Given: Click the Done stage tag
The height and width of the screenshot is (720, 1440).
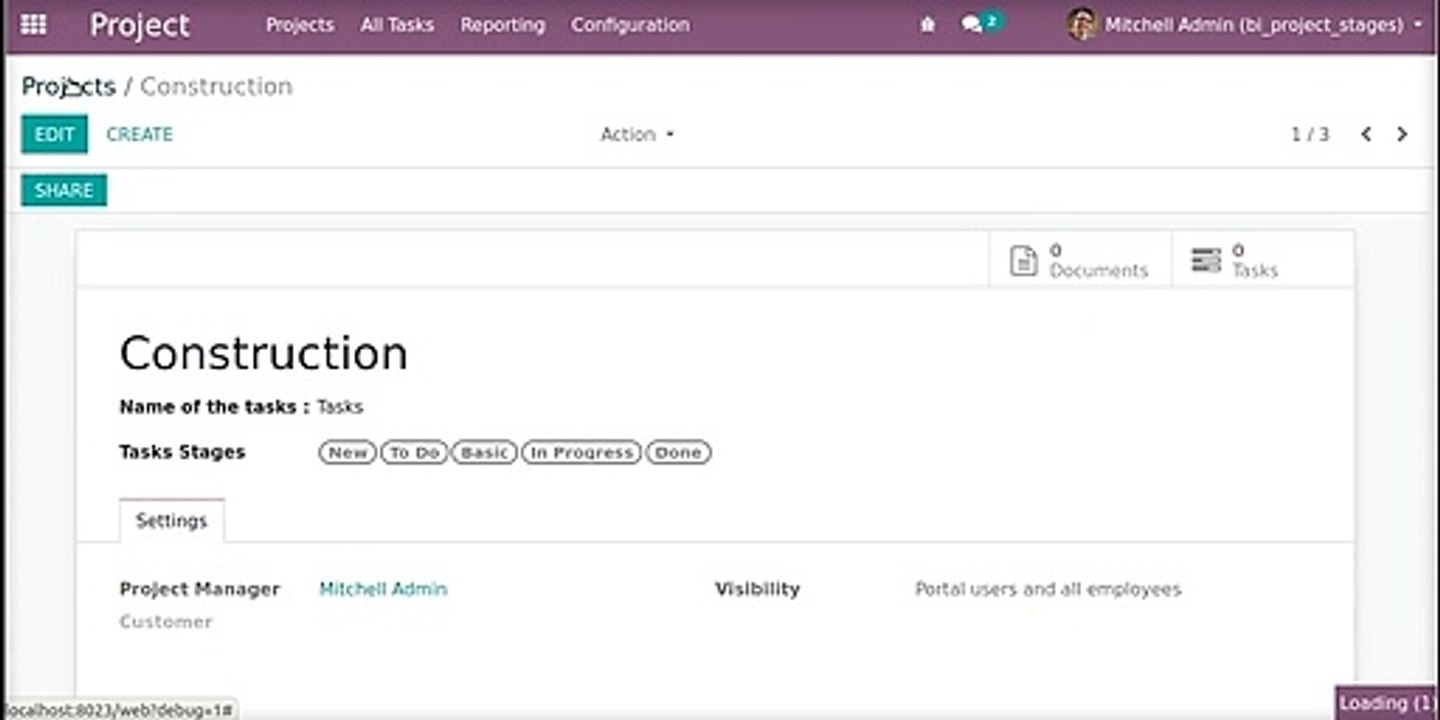Looking at the screenshot, I should (678, 453).
